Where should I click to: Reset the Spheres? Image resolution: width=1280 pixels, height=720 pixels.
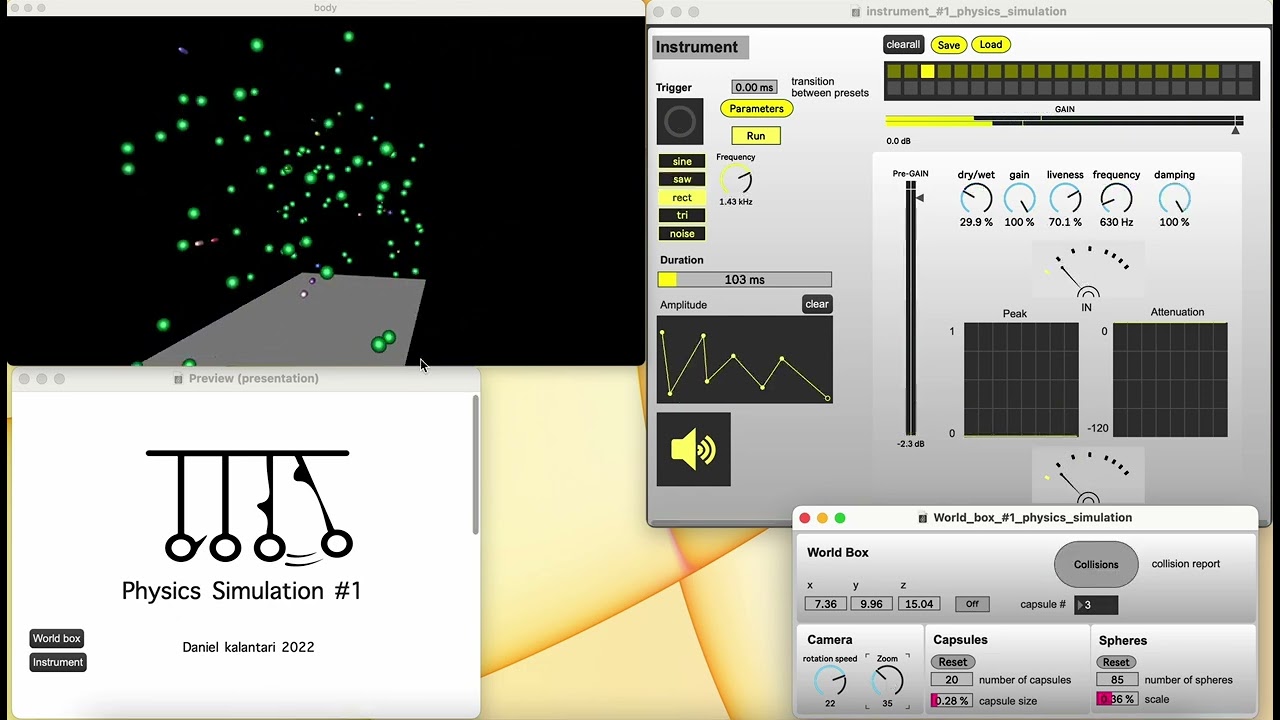tap(1116, 662)
